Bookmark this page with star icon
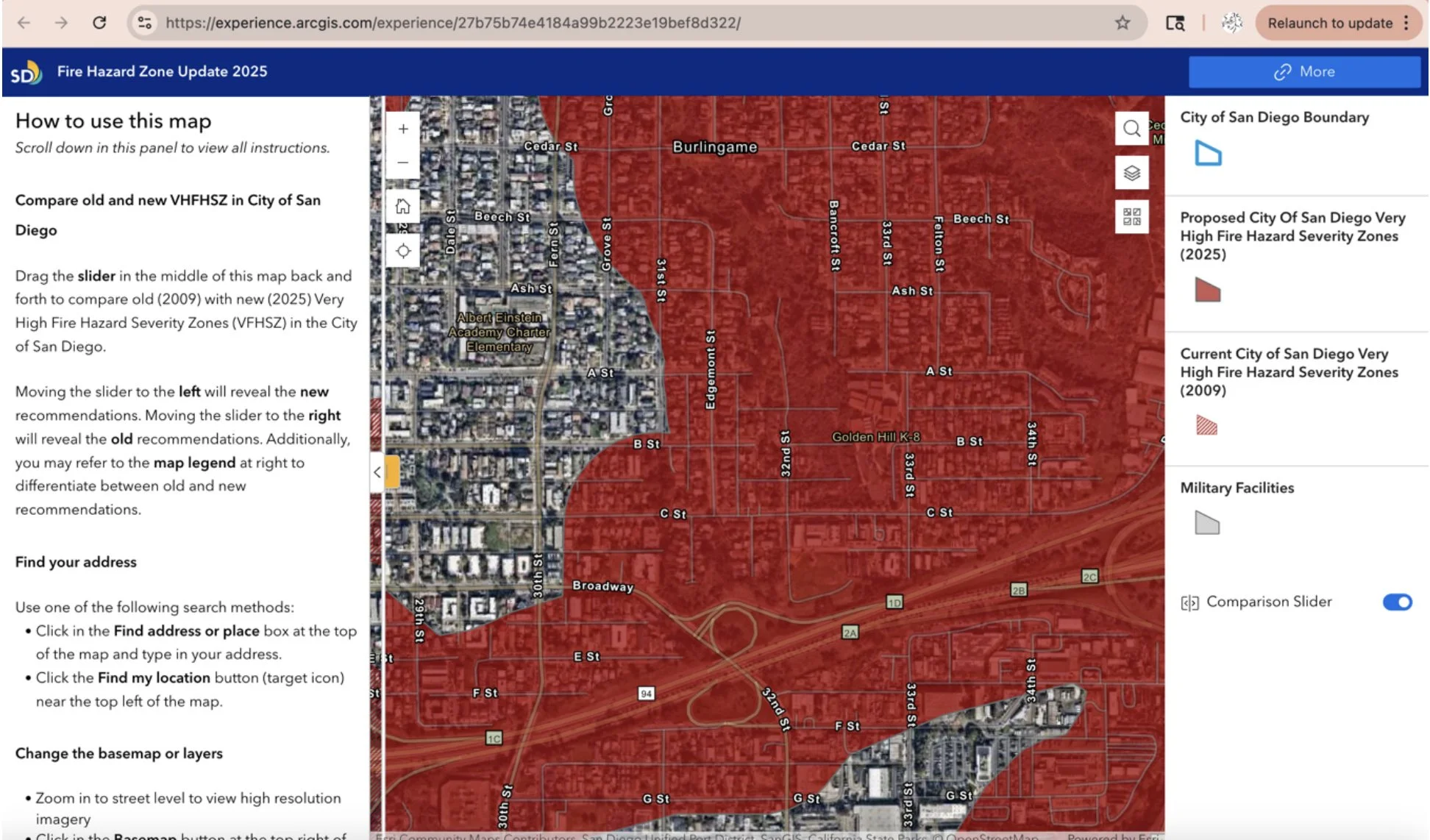The width and height of the screenshot is (1430, 840). (1122, 23)
